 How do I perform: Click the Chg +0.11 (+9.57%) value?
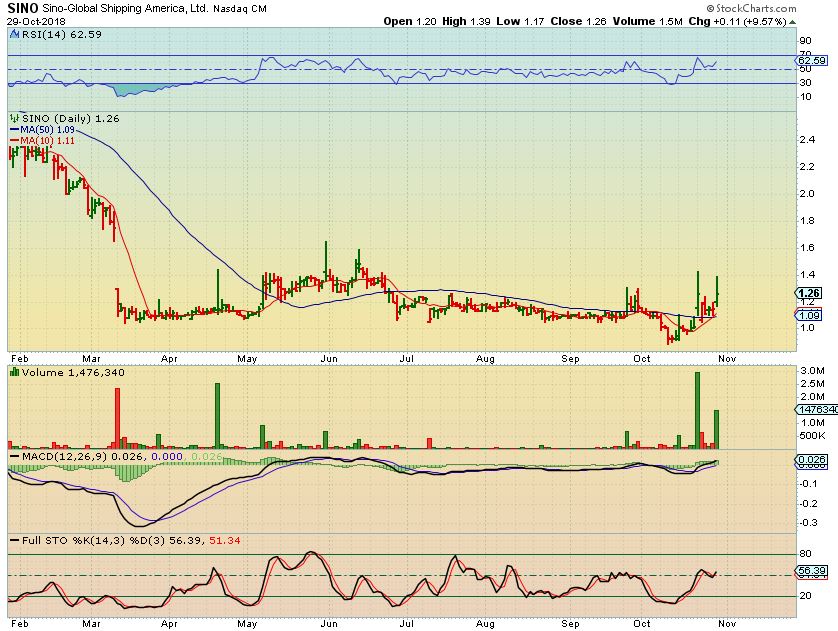(x=737, y=22)
